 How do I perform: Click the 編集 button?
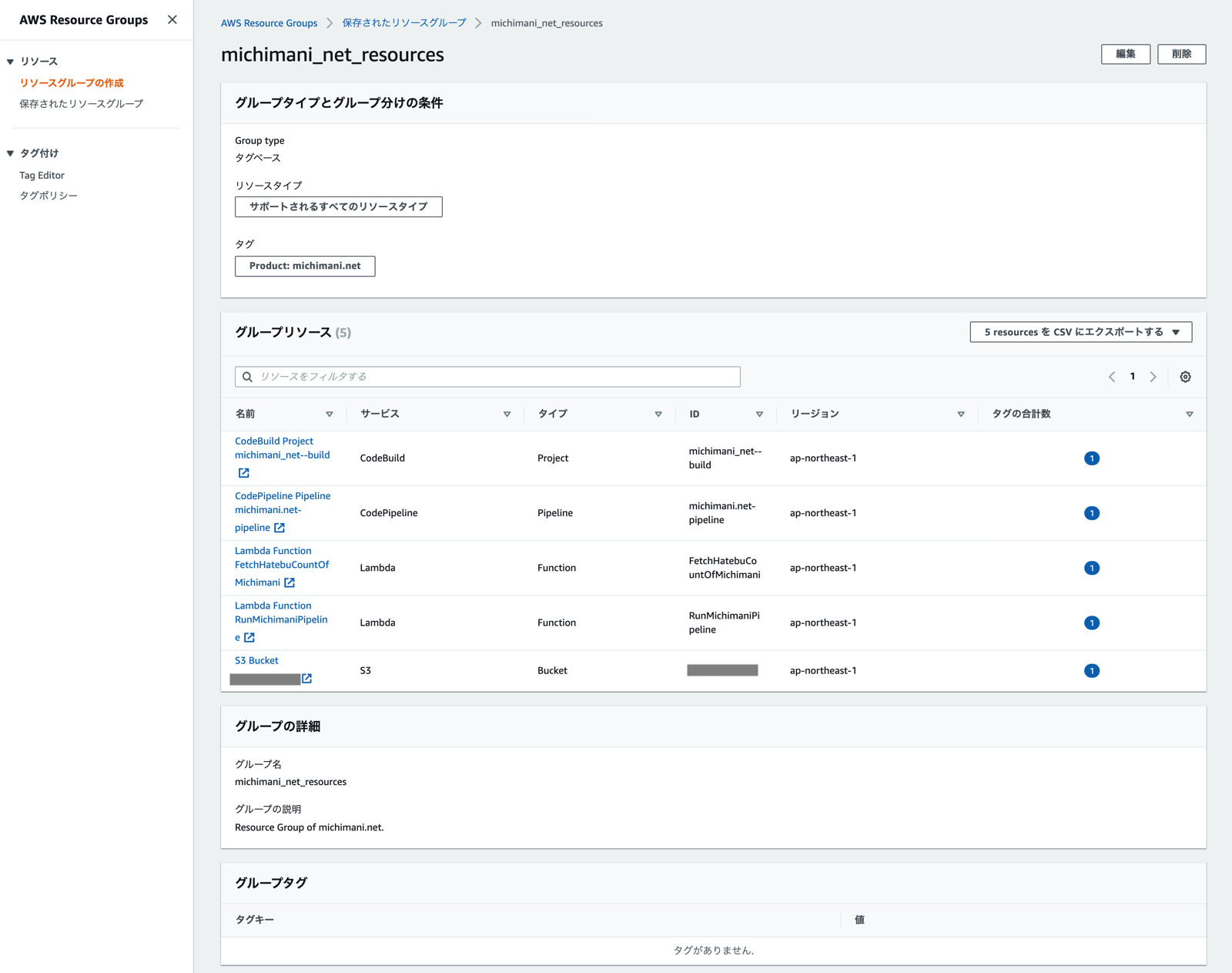click(x=1125, y=54)
